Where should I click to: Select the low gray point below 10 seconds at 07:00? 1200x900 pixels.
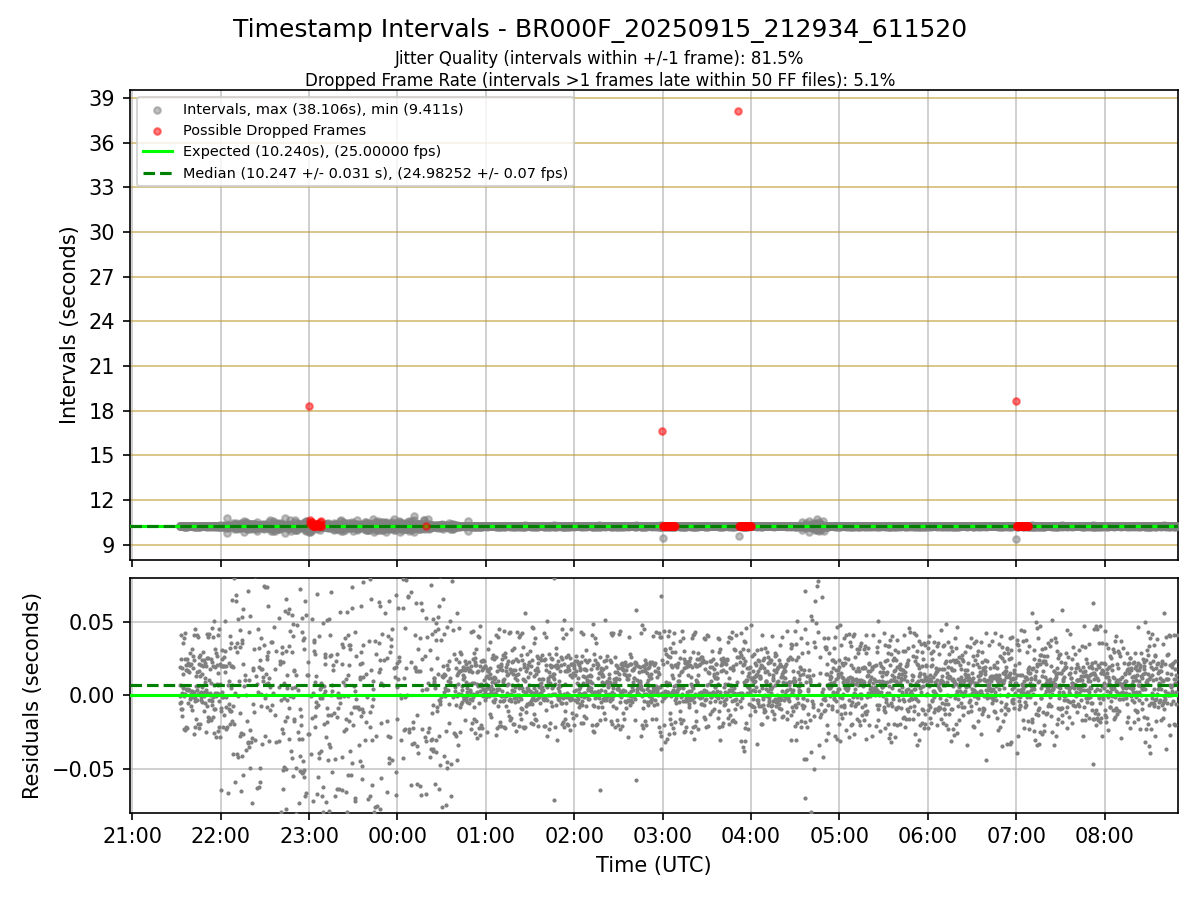click(1016, 539)
